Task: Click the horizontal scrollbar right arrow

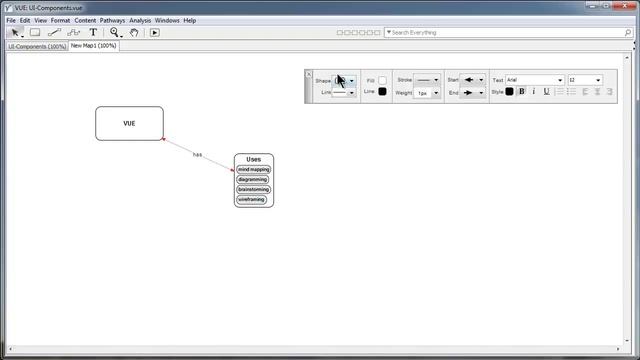Action: [618, 349]
